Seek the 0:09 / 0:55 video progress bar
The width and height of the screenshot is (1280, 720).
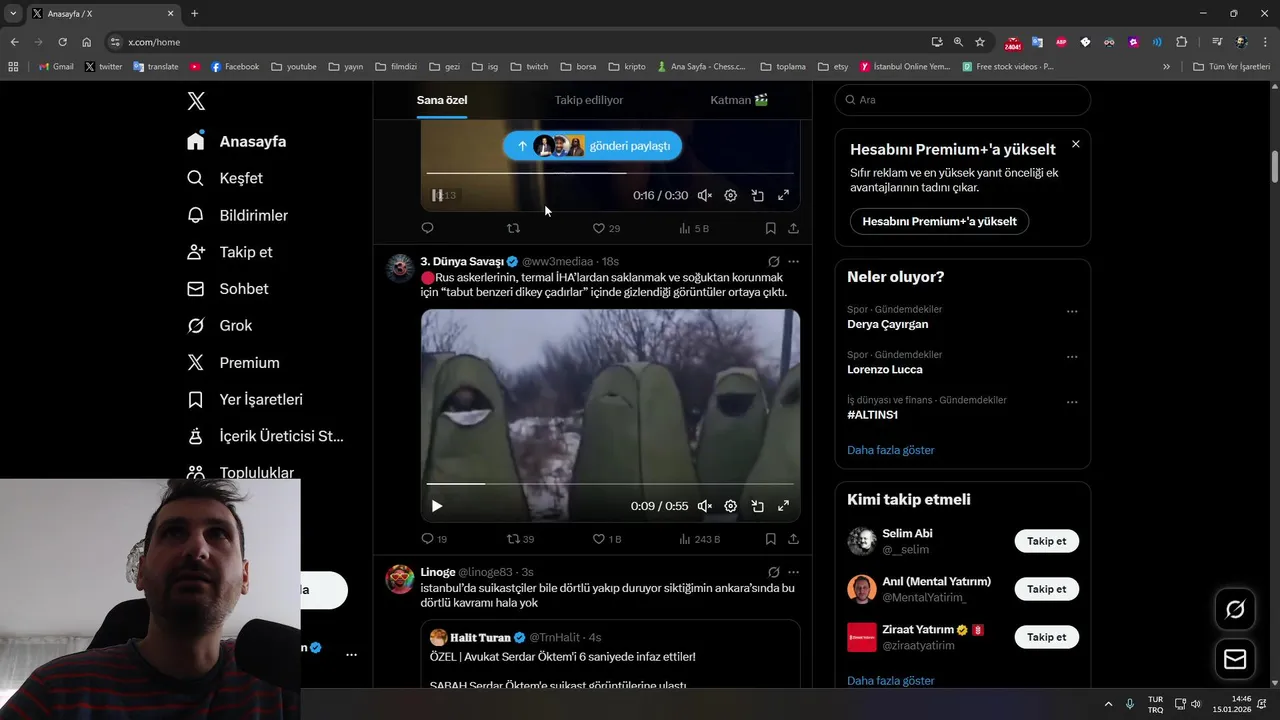610,484
